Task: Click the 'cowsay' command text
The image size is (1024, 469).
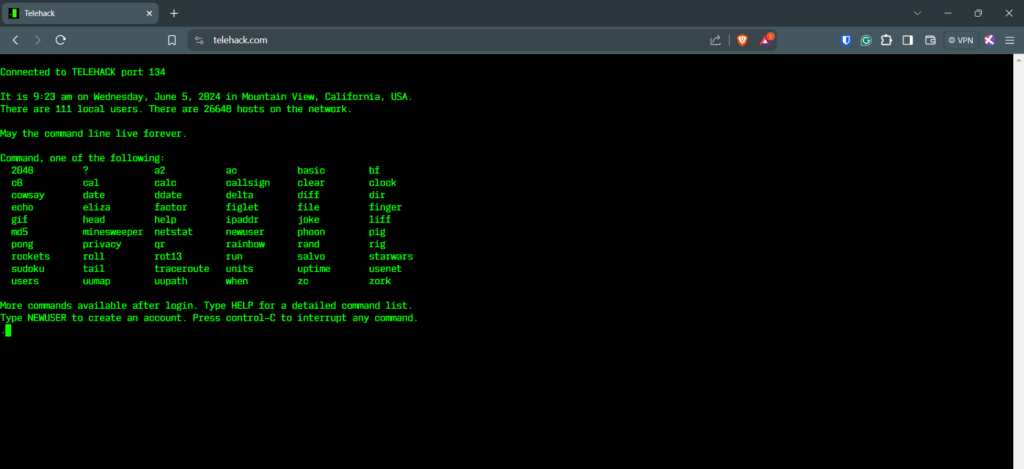Action: tap(27, 195)
